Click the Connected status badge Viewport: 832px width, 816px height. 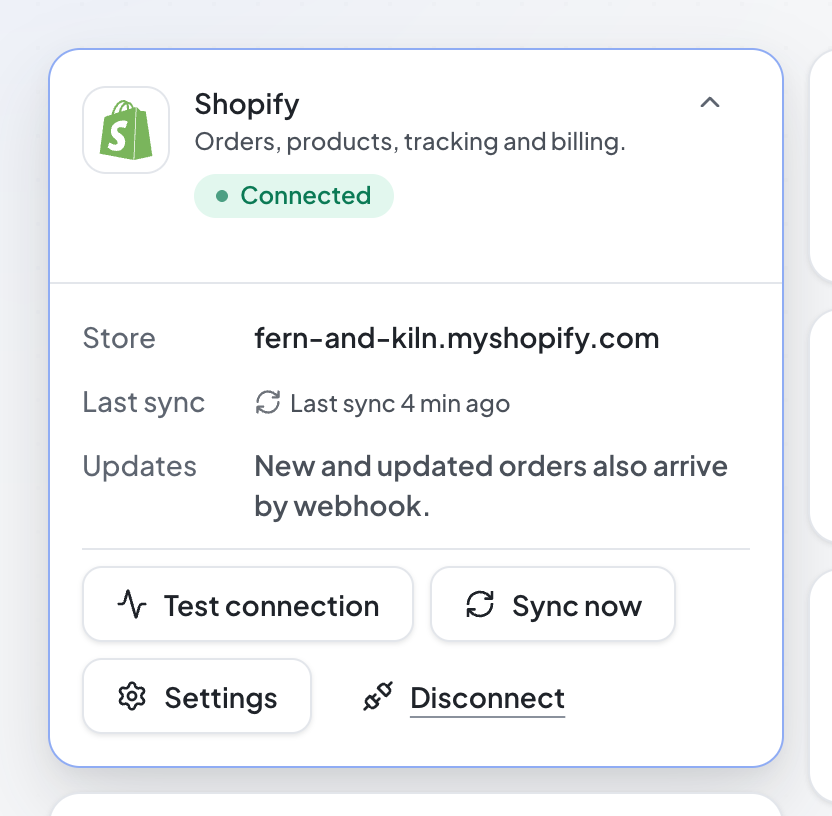tap(294, 196)
